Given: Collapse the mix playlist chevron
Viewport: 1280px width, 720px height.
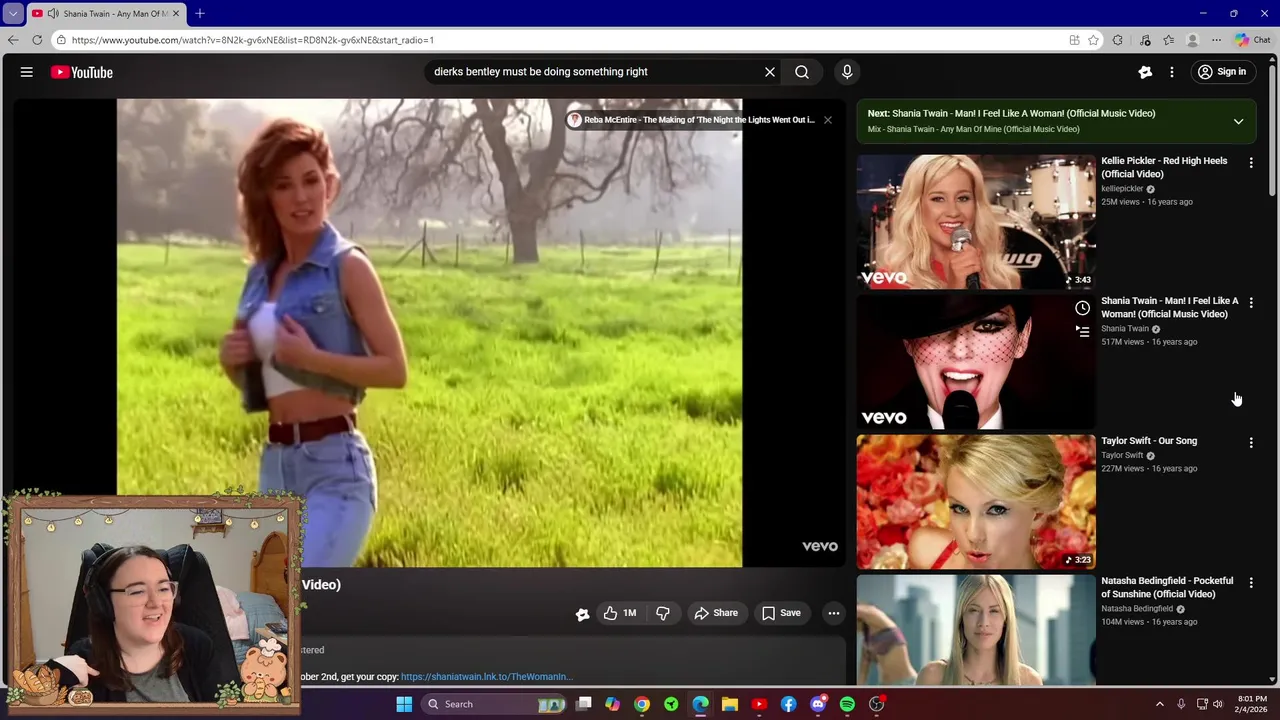Looking at the screenshot, I should point(1238,121).
